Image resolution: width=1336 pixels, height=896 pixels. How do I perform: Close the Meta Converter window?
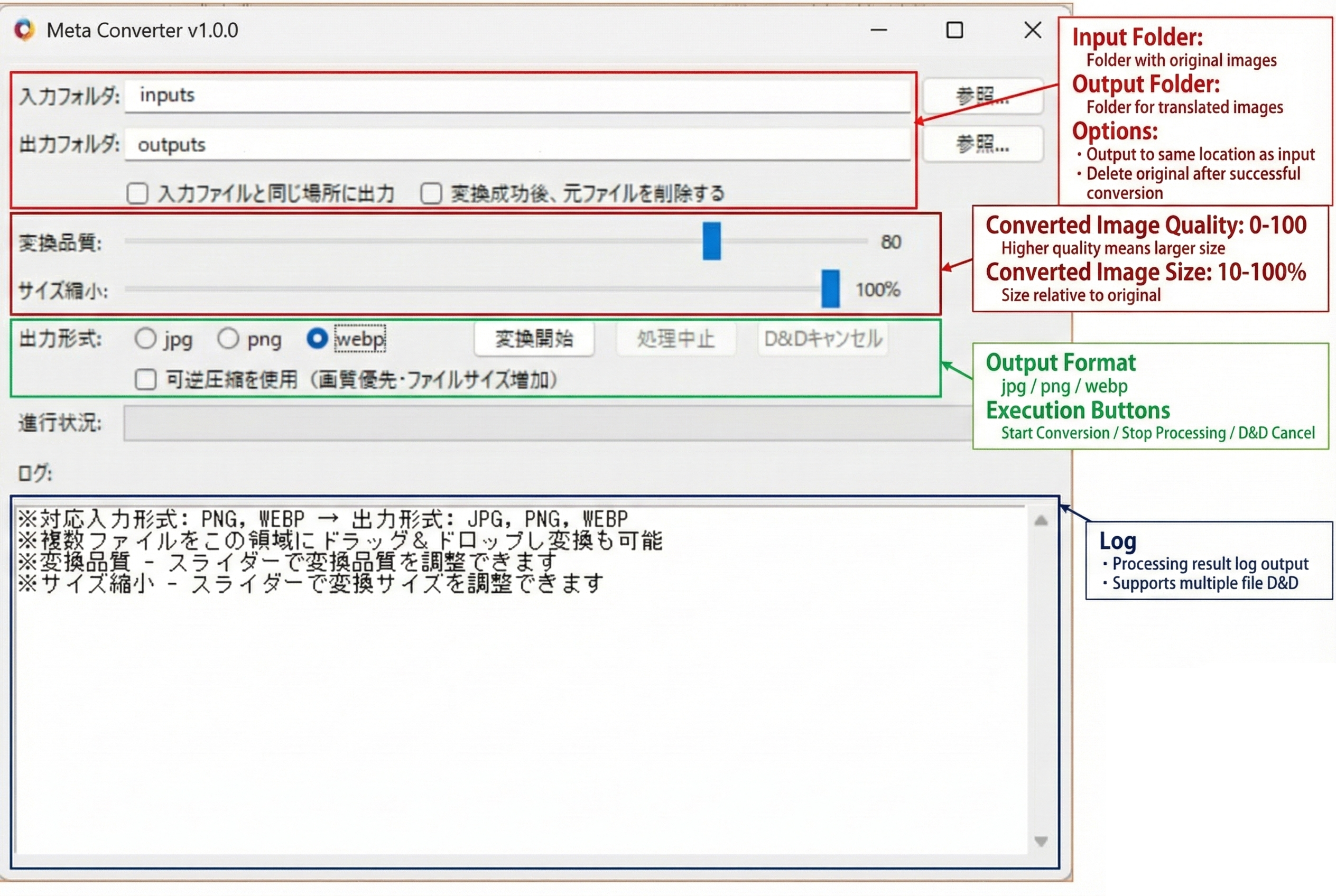coord(1033,30)
